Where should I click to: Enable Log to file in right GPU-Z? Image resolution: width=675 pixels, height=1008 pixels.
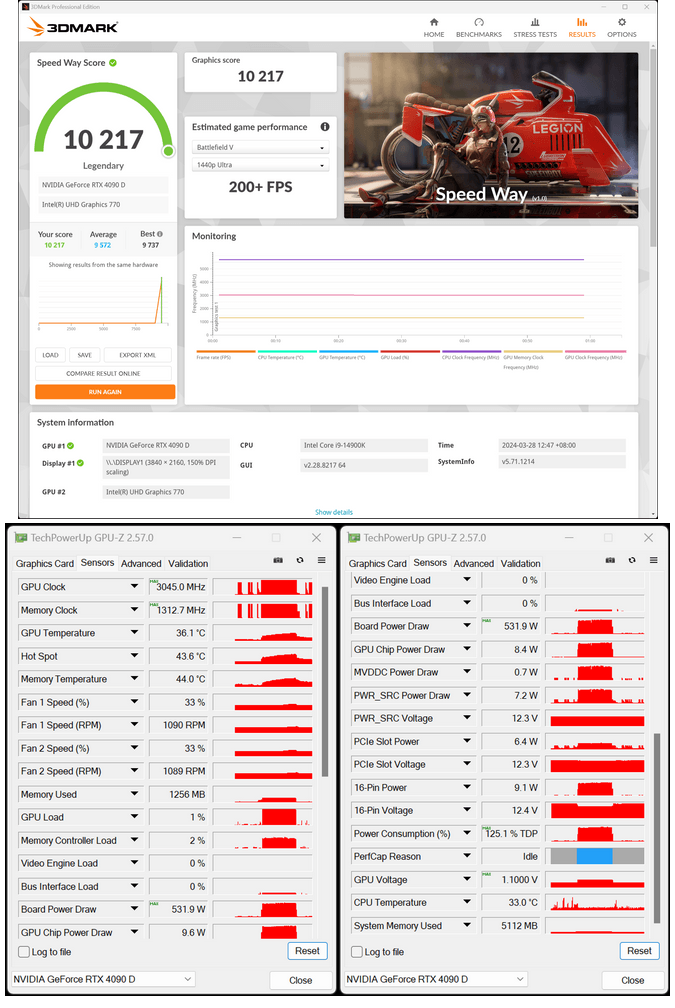pos(357,951)
